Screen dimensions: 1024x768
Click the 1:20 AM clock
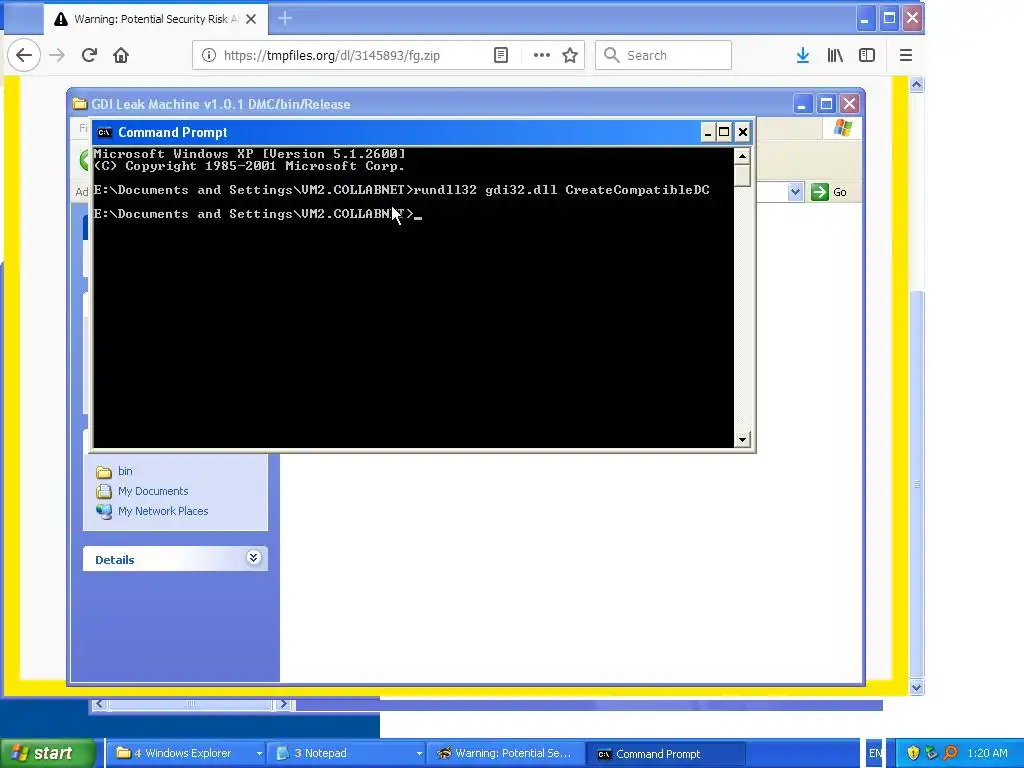[x=987, y=753]
